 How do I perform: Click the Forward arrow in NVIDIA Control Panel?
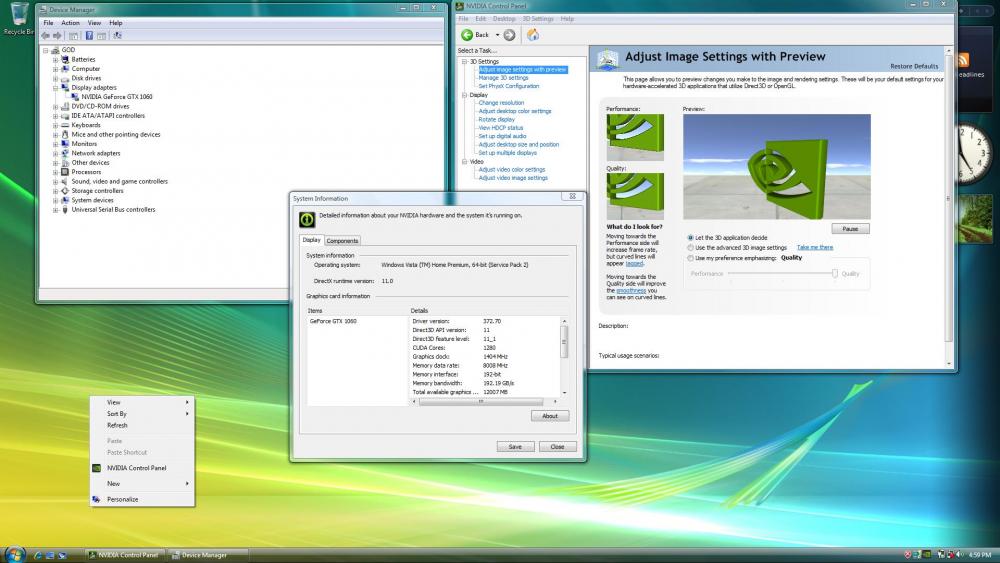(509, 35)
